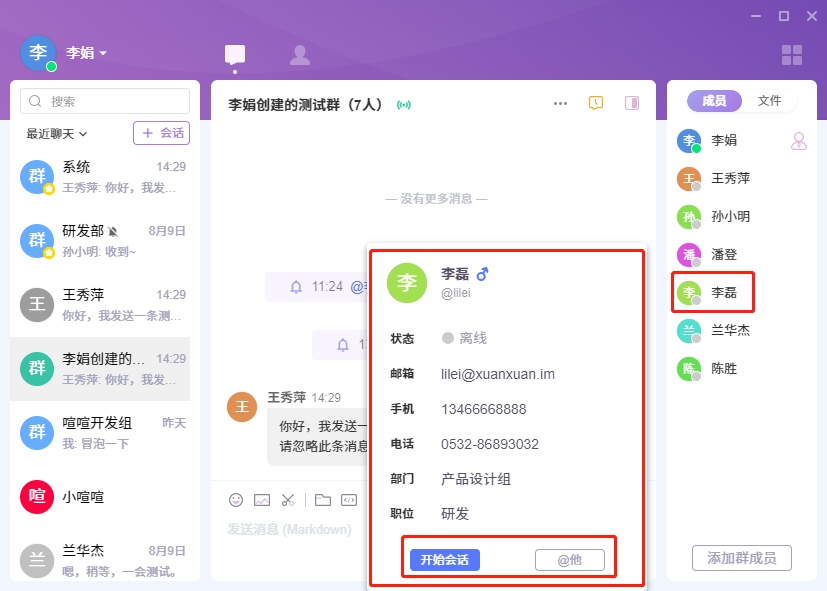Click the 添加群成员 button
Image resolution: width=827 pixels, height=591 pixels.
[x=742, y=558]
